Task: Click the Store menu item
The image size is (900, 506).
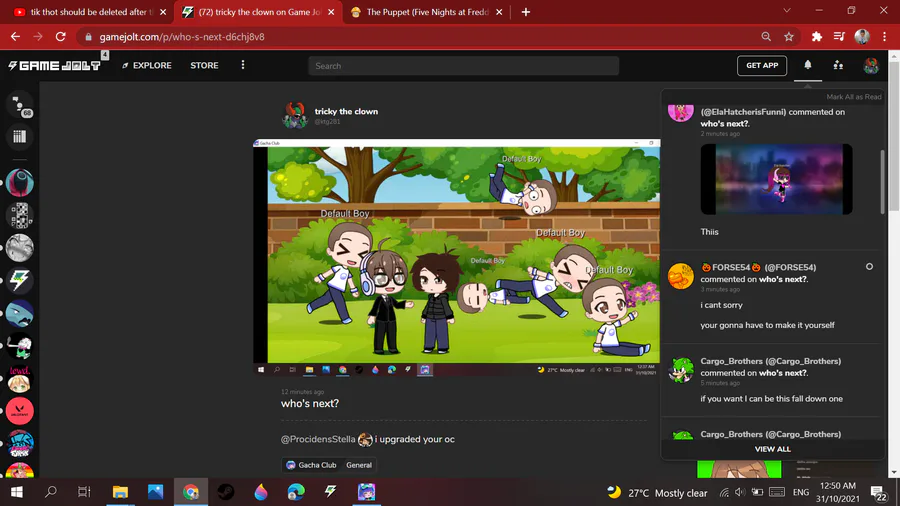Action: tap(204, 65)
